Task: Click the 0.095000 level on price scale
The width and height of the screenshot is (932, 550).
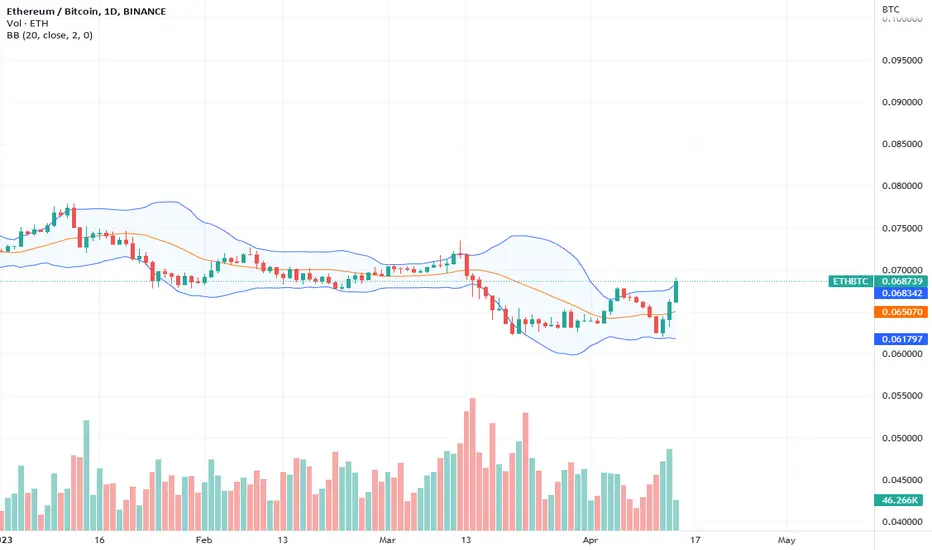Action: 902,61
